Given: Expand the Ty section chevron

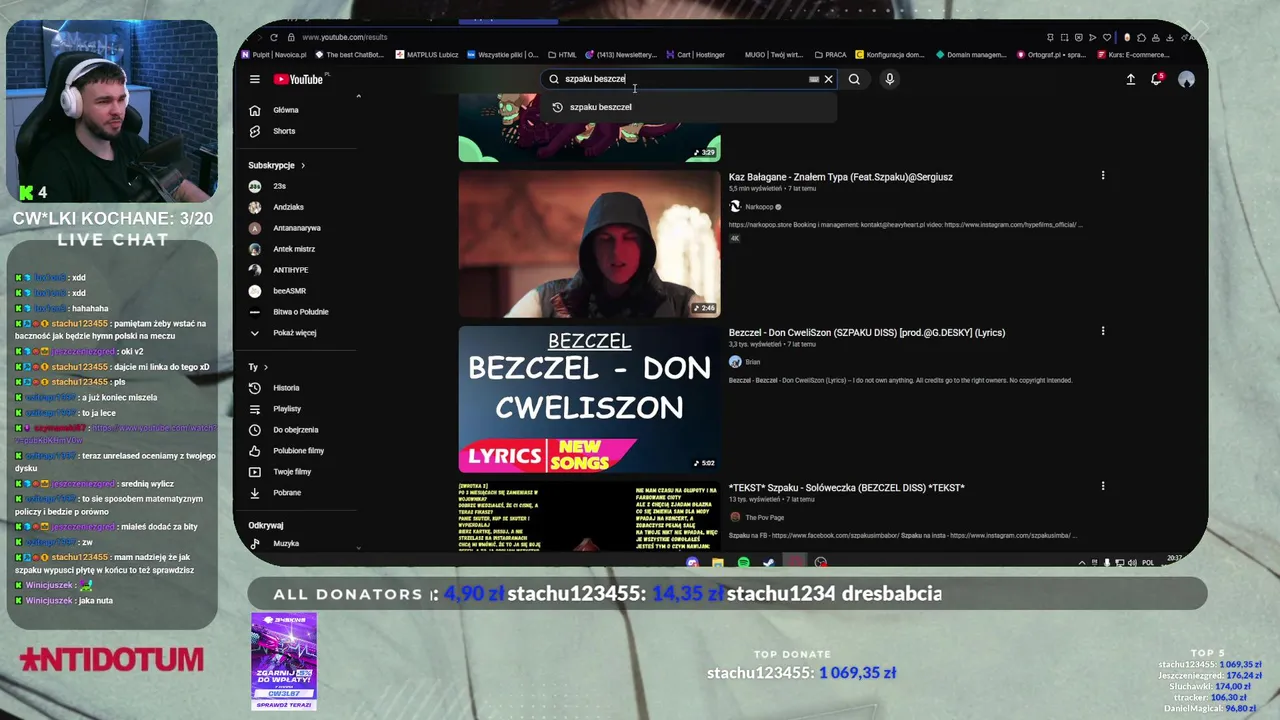Looking at the screenshot, I should coord(265,367).
